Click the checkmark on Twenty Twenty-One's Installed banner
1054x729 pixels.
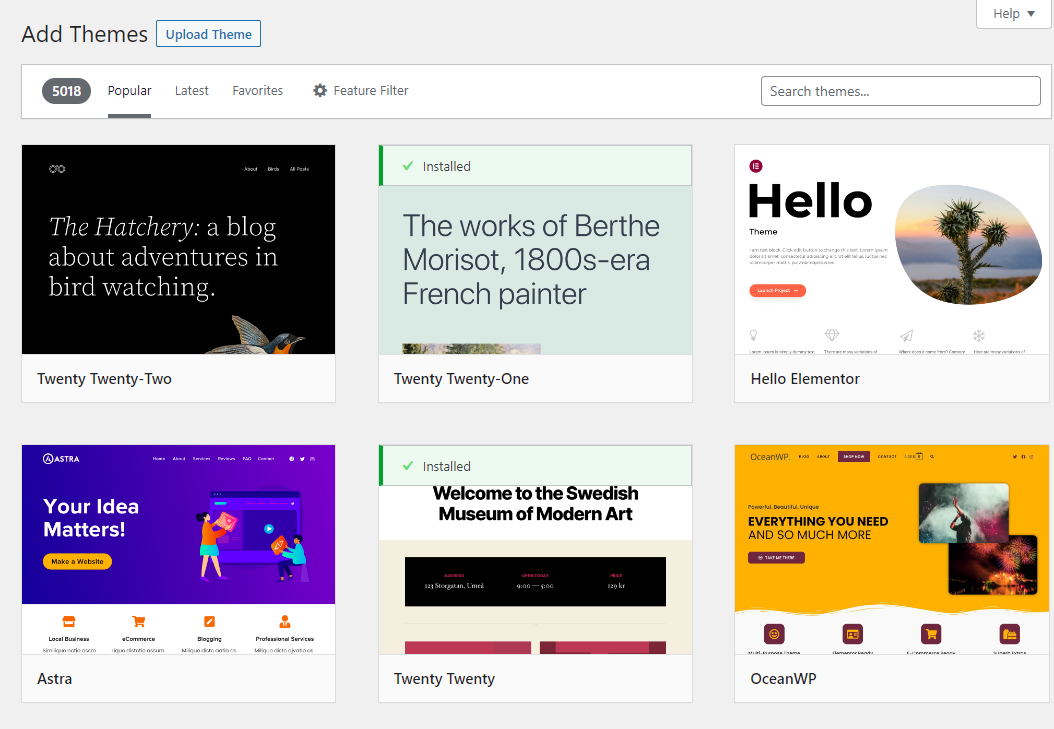point(408,166)
